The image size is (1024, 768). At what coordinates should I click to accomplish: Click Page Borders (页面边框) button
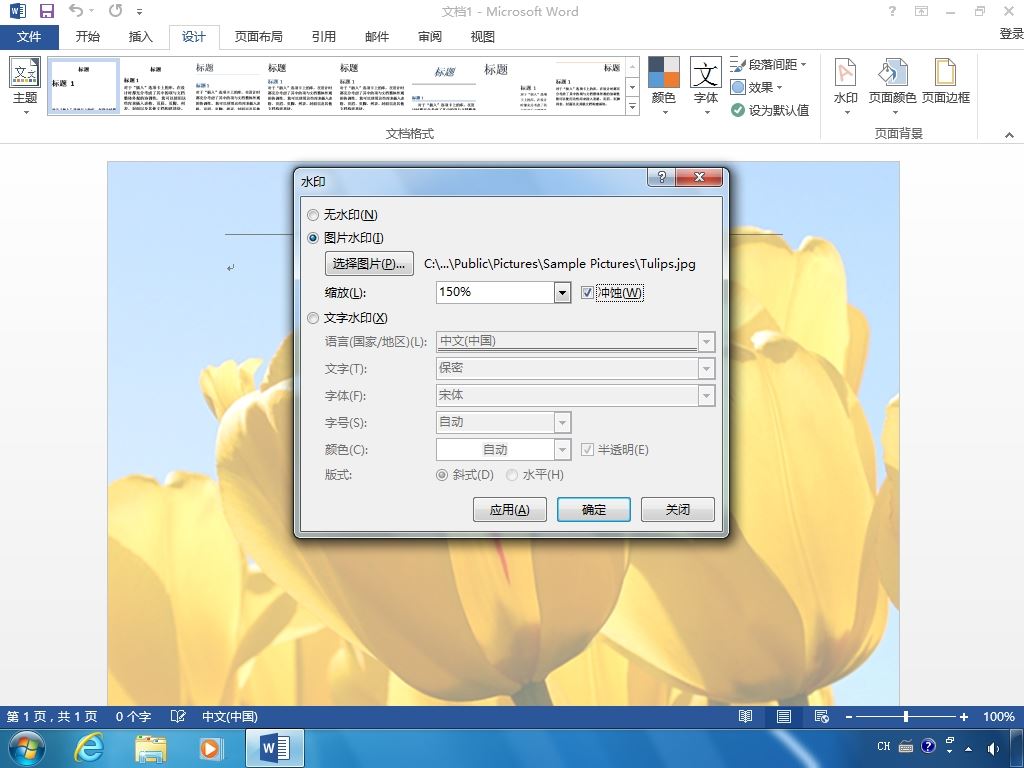946,82
